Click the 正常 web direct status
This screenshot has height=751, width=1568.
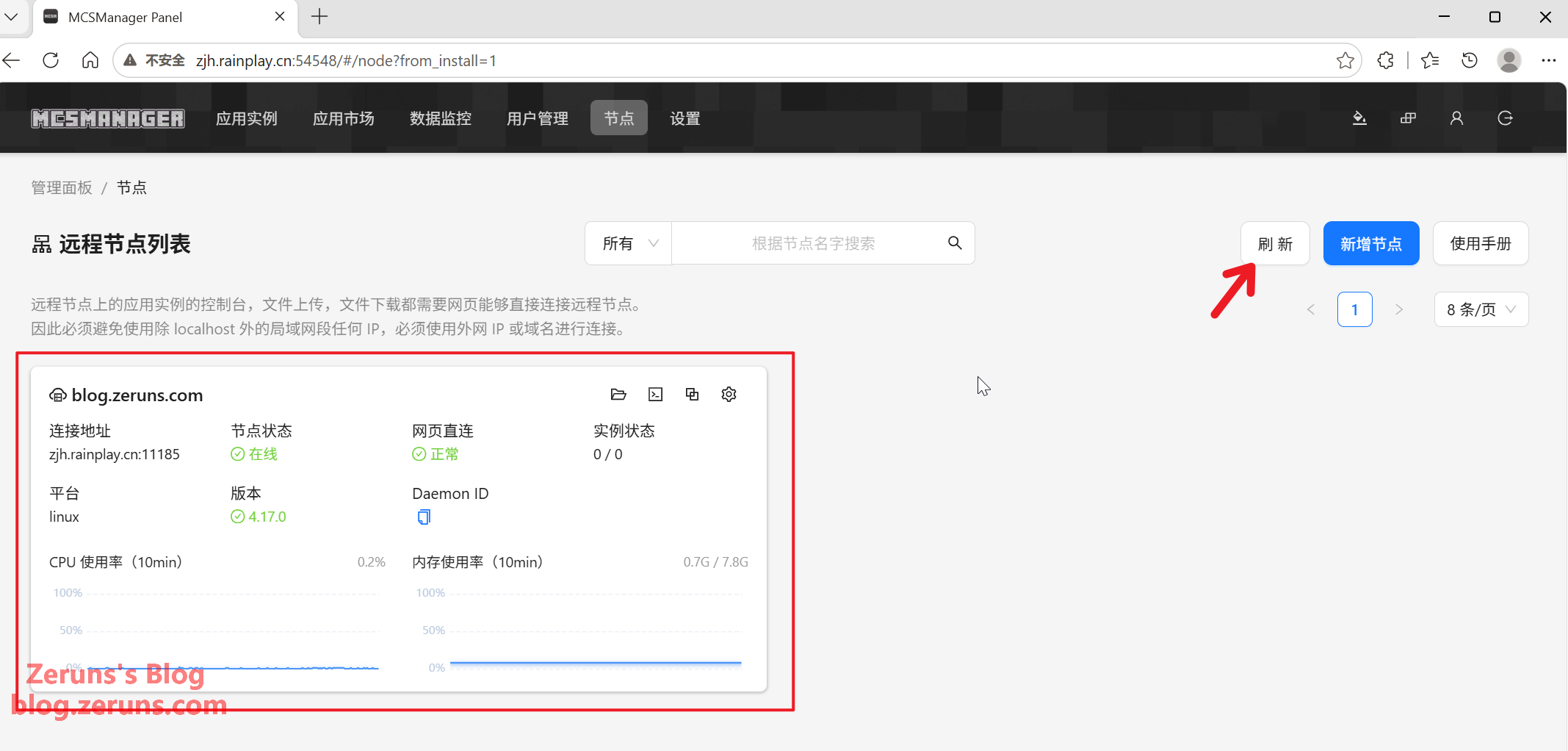(x=436, y=454)
